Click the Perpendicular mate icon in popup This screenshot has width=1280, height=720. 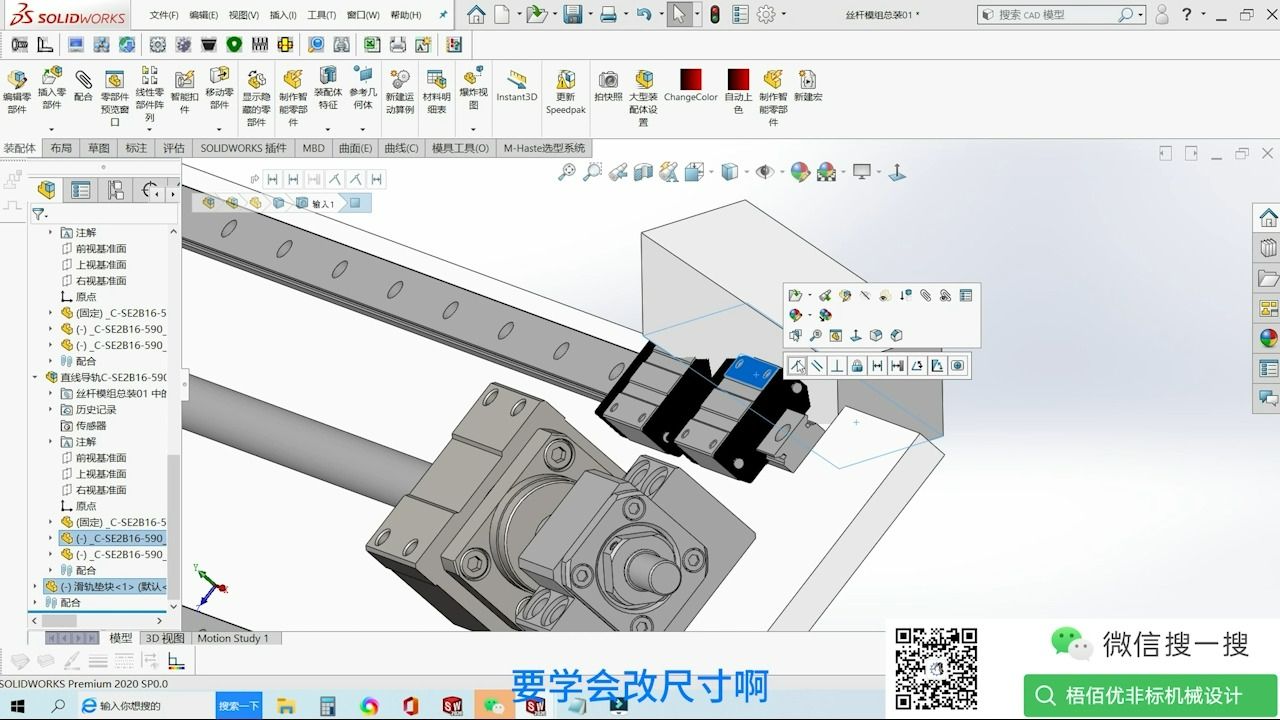click(x=837, y=366)
